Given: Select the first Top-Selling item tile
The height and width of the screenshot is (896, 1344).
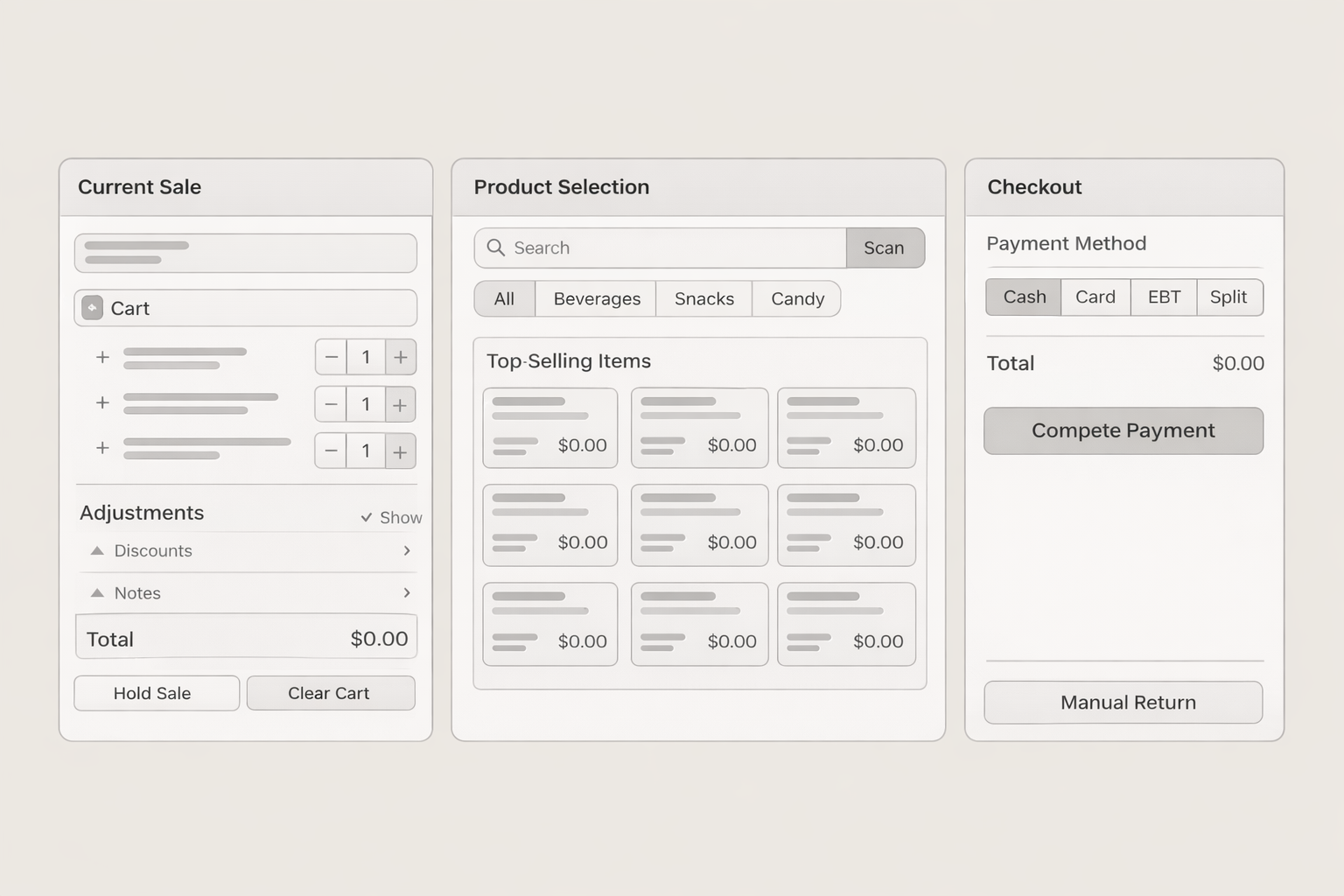Looking at the screenshot, I should [550, 428].
